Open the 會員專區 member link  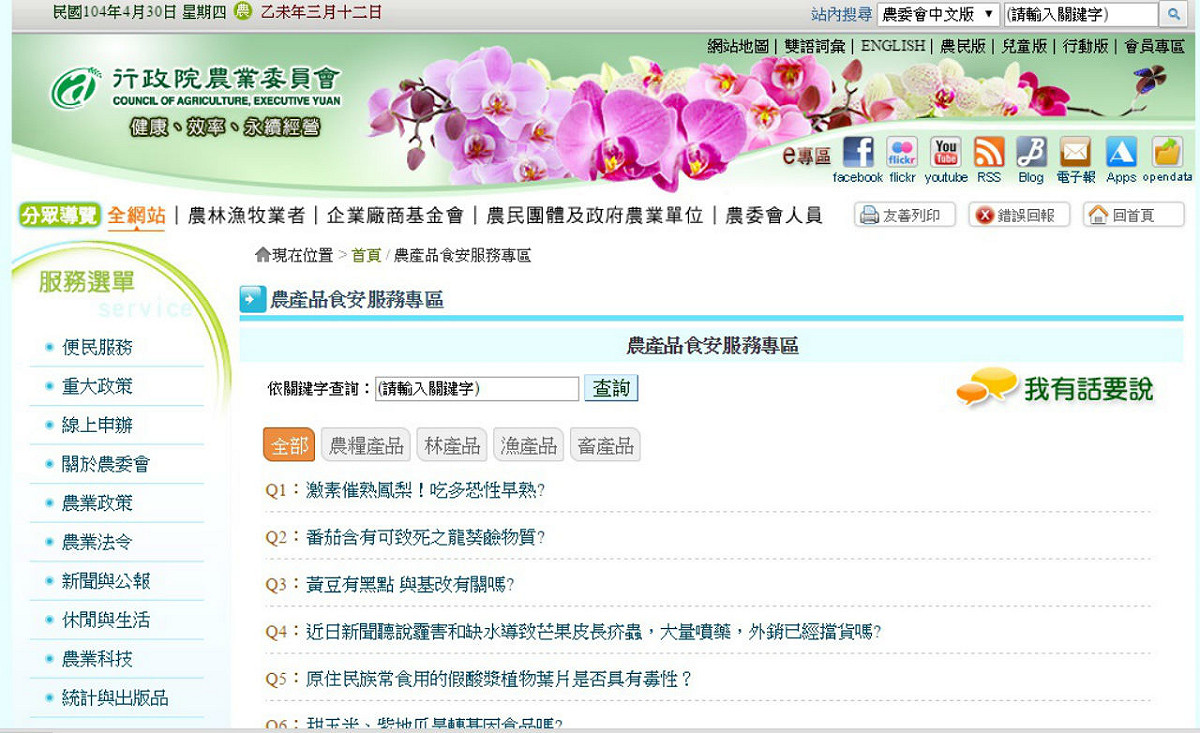pos(1154,46)
